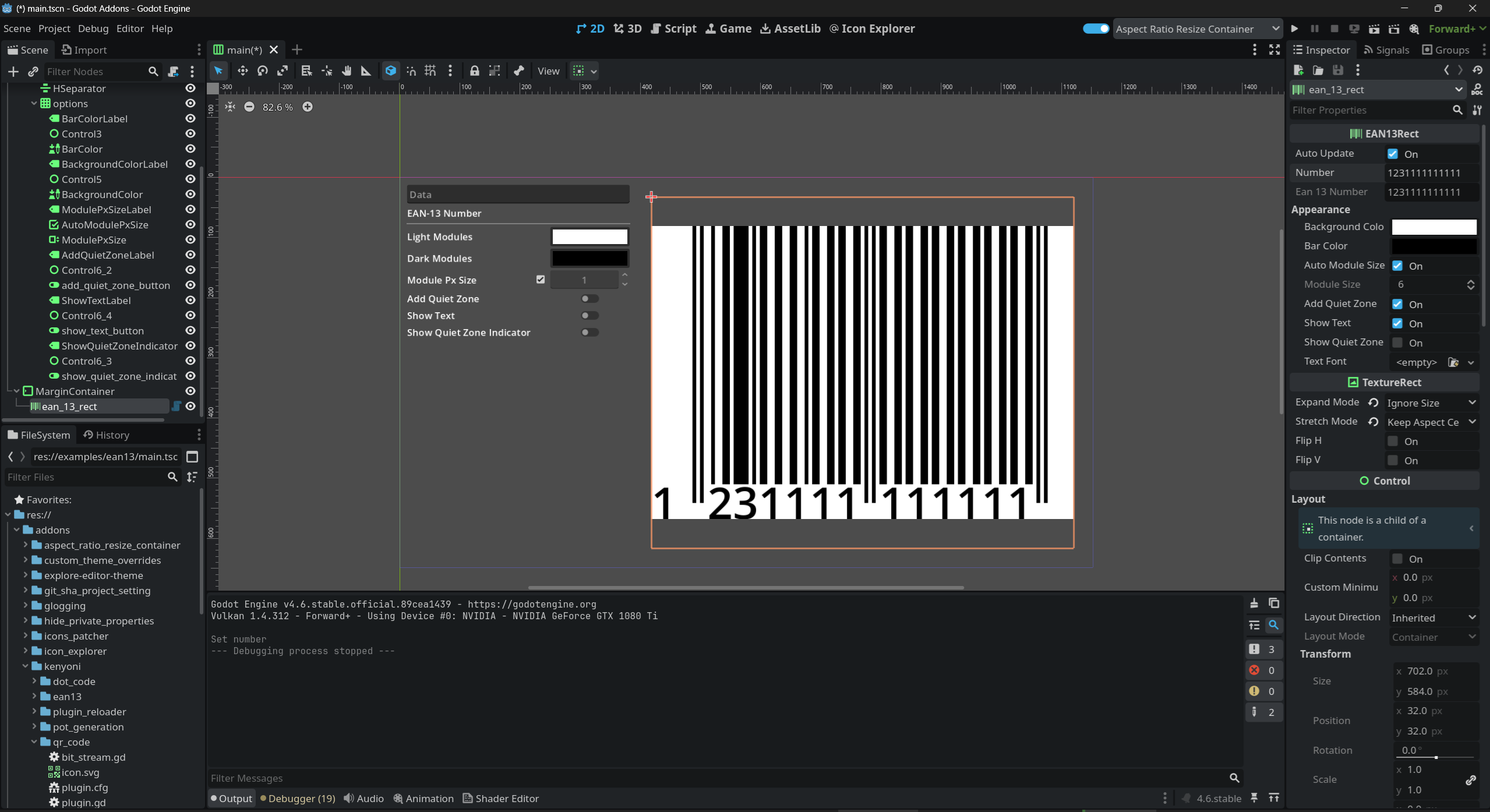Uncheck Auto Update in Inspector
This screenshot has height=812, width=1490.
click(1393, 154)
